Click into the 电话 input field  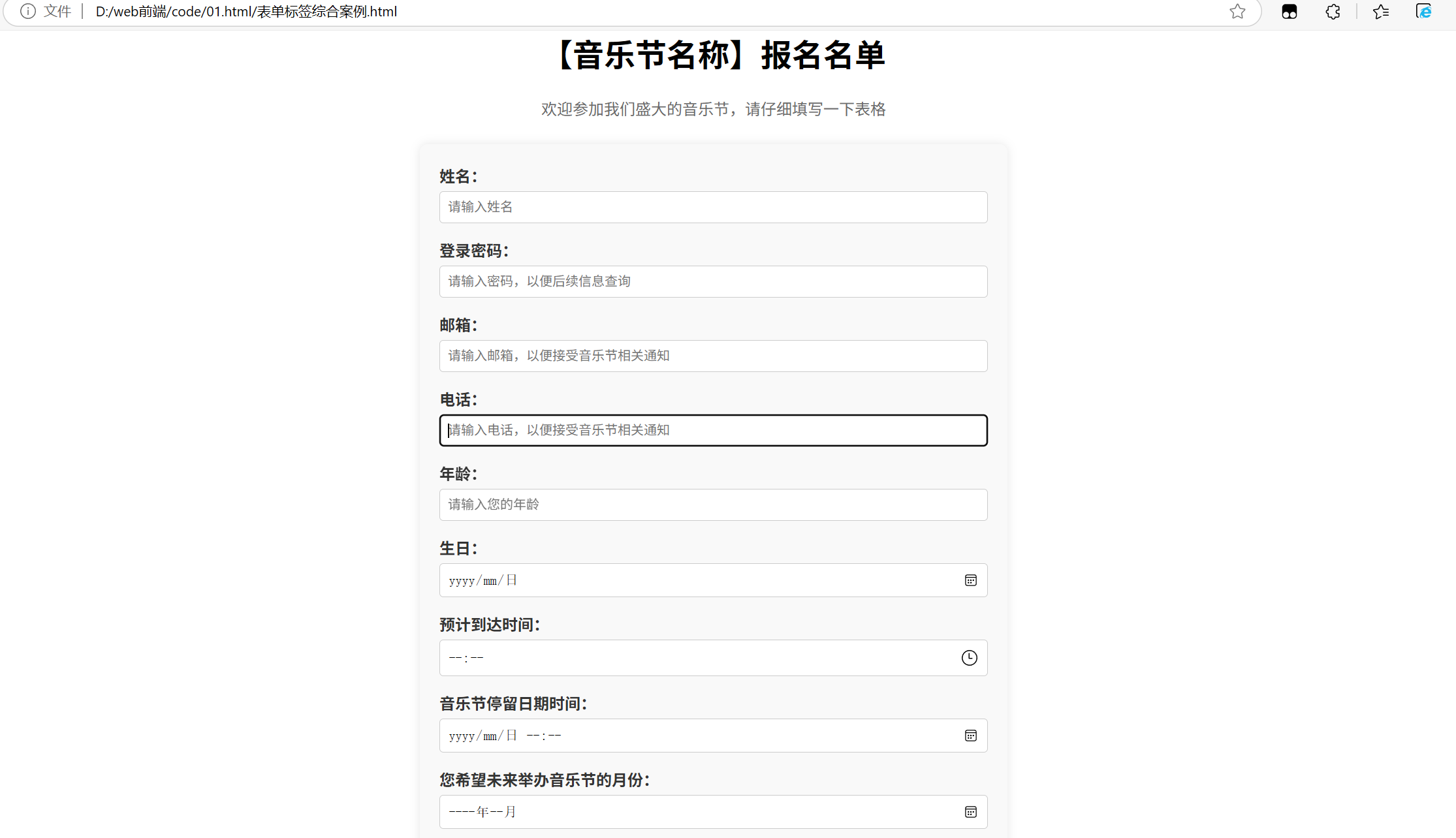pos(713,430)
